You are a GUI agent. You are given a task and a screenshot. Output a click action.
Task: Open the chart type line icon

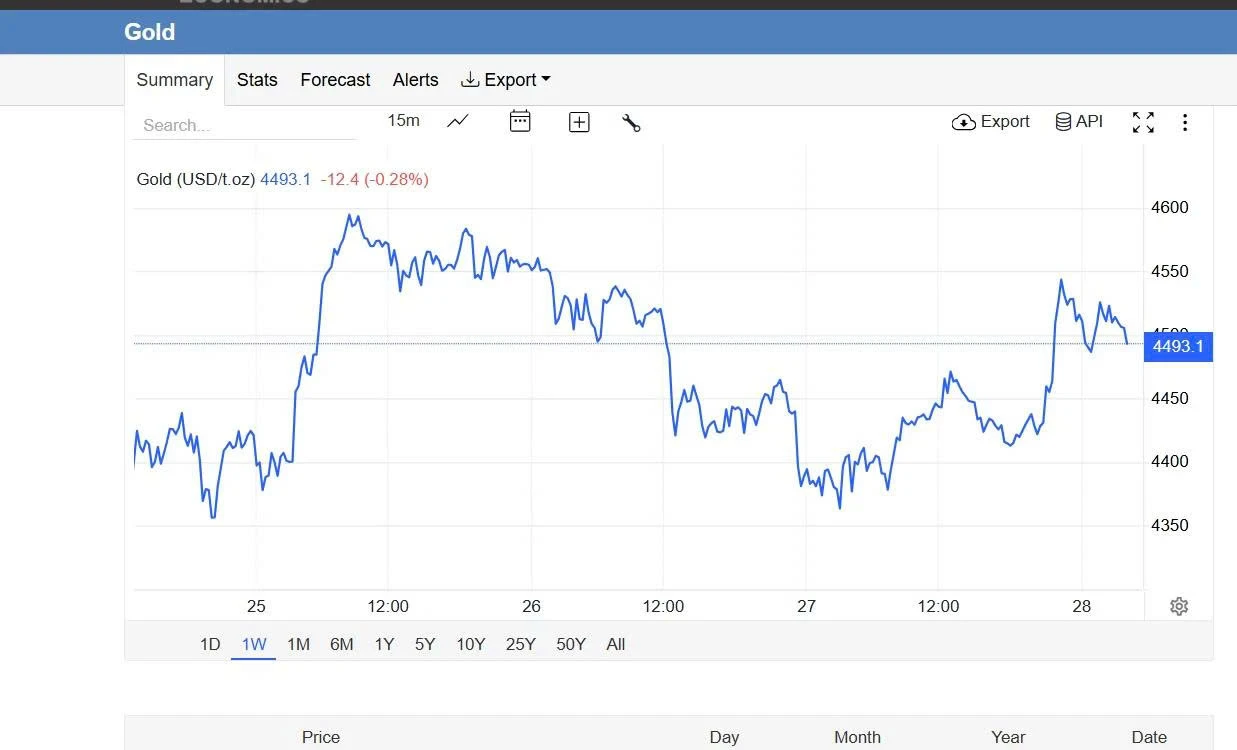pos(458,121)
